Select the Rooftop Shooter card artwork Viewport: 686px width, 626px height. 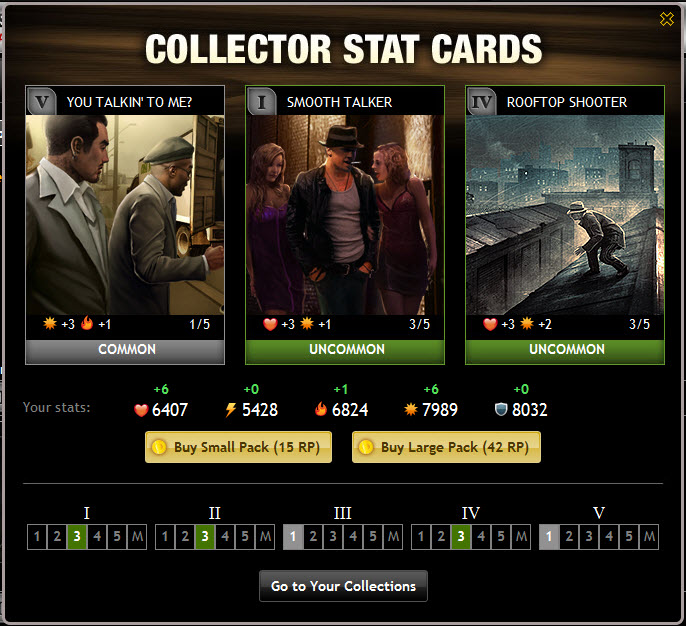pyautogui.click(x=565, y=215)
